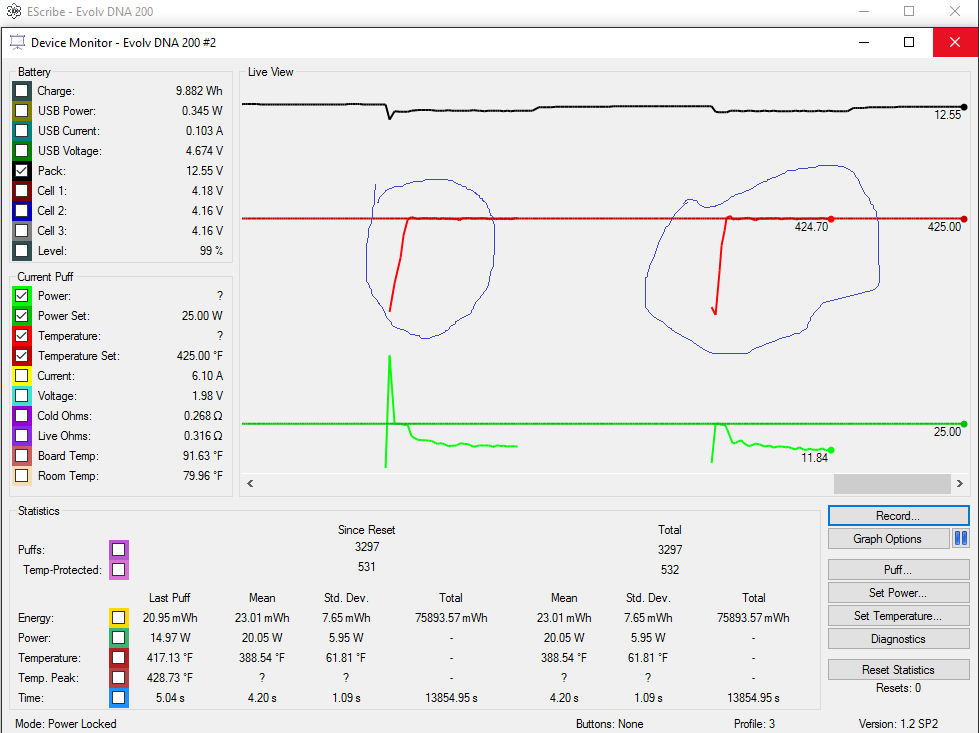Open the Diagnostics button
979x733 pixels.
coord(898,639)
